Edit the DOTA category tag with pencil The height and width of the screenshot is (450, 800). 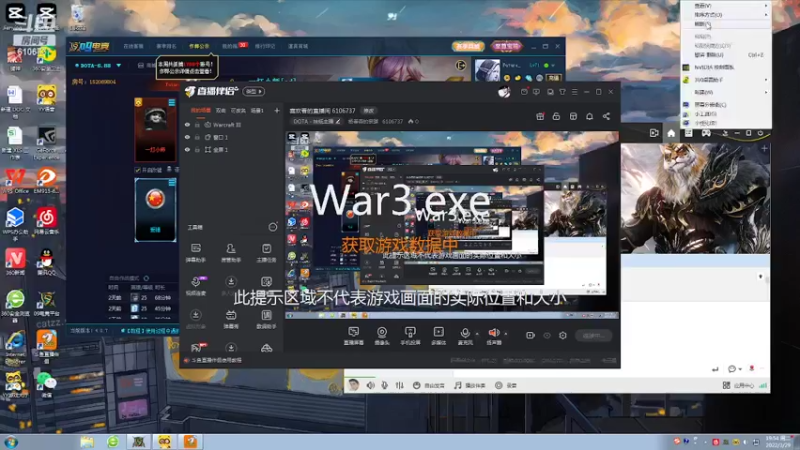tap(337, 121)
